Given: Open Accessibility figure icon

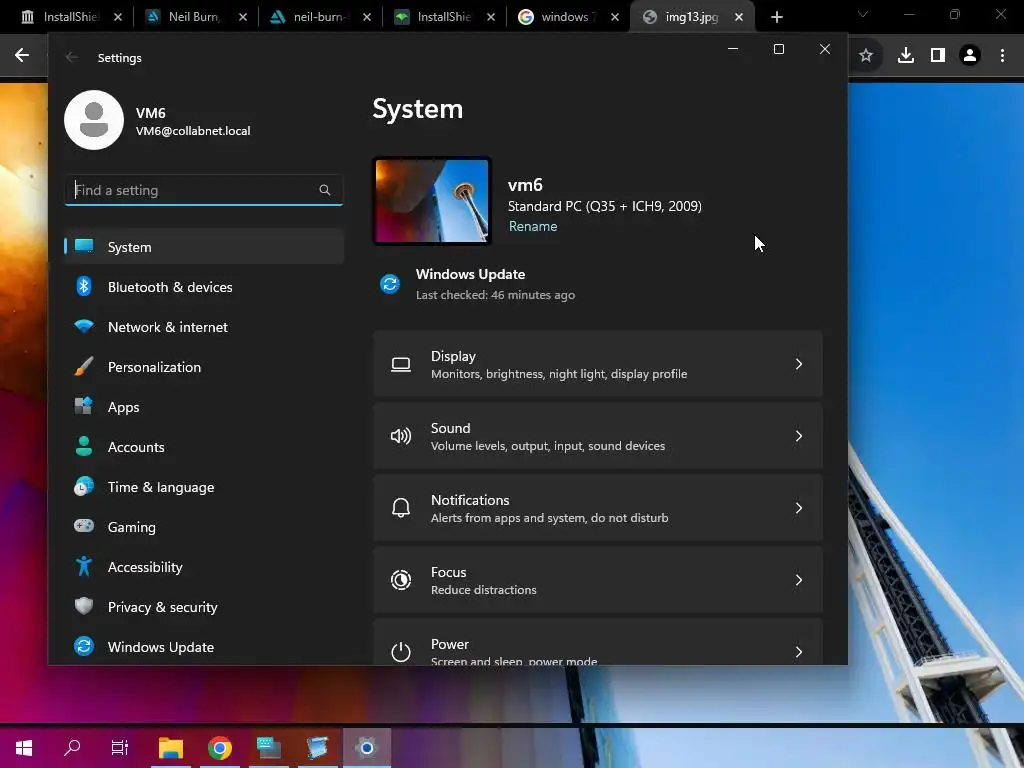Looking at the screenshot, I should pos(84,566).
